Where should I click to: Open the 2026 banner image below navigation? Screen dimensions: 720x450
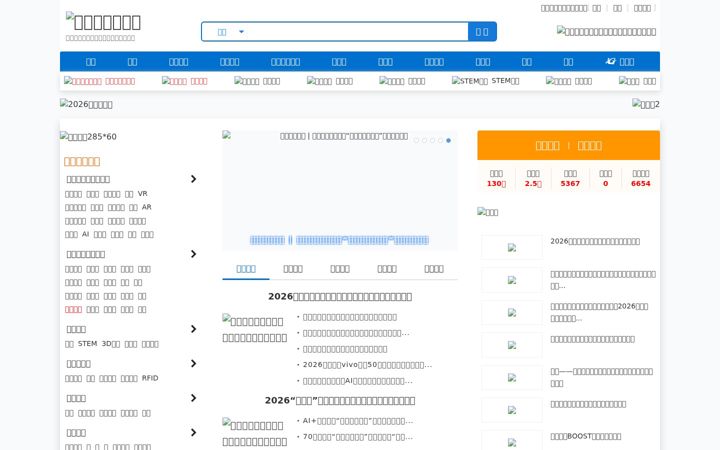click(x=86, y=104)
